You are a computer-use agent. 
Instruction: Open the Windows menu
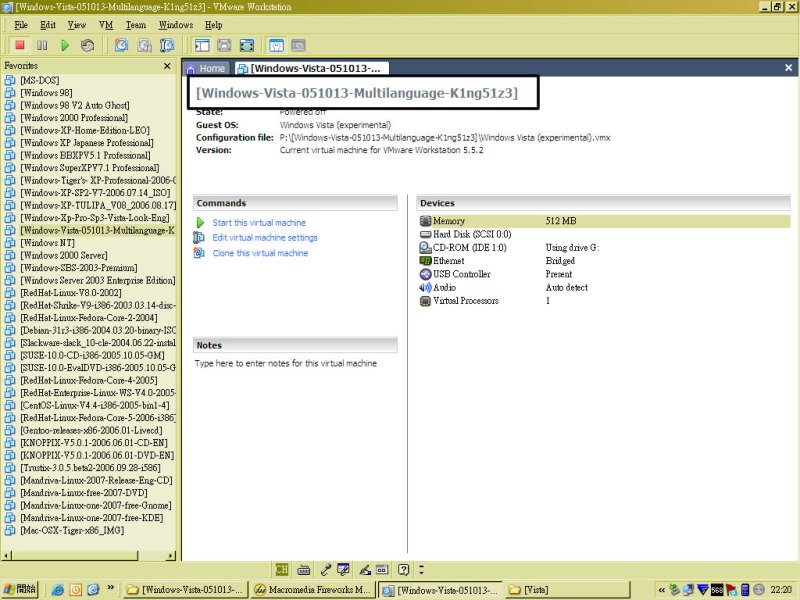(176, 25)
